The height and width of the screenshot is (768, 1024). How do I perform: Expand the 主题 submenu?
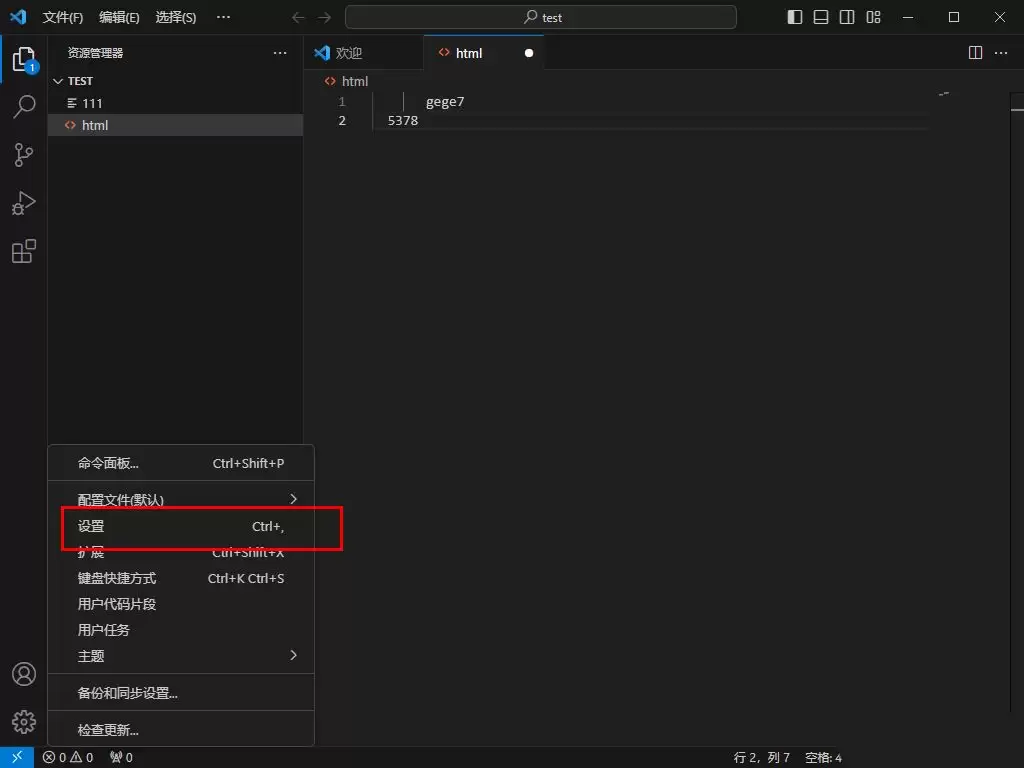click(x=180, y=656)
